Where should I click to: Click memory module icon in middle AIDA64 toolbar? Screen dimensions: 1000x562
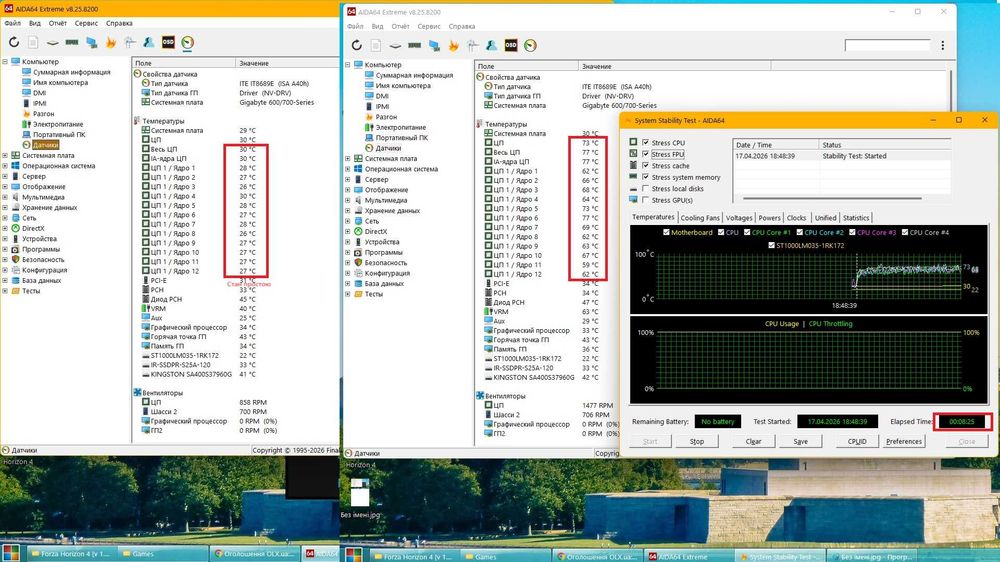click(x=415, y=45)
